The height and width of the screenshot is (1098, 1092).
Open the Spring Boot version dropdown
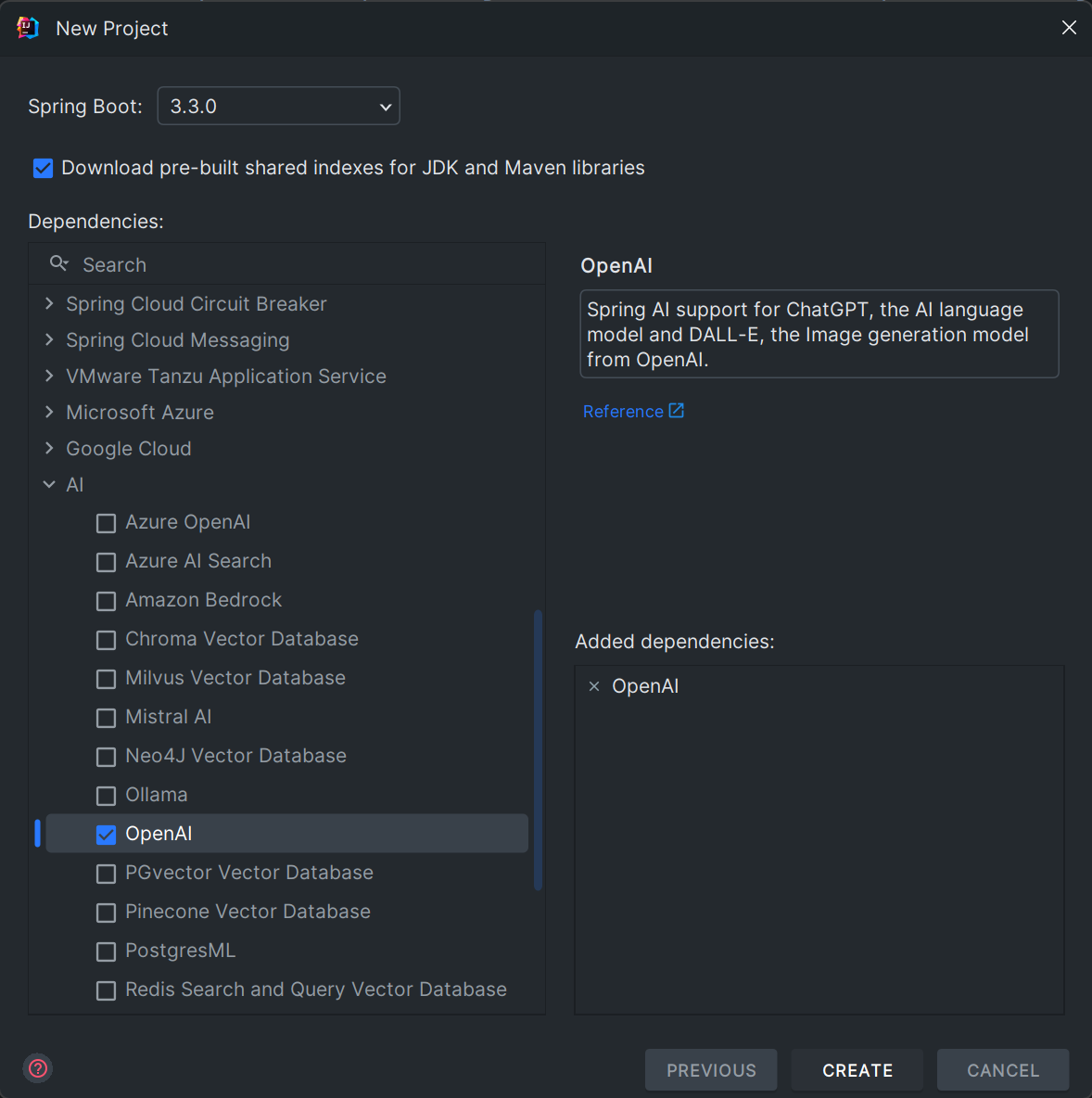[278, 107]
